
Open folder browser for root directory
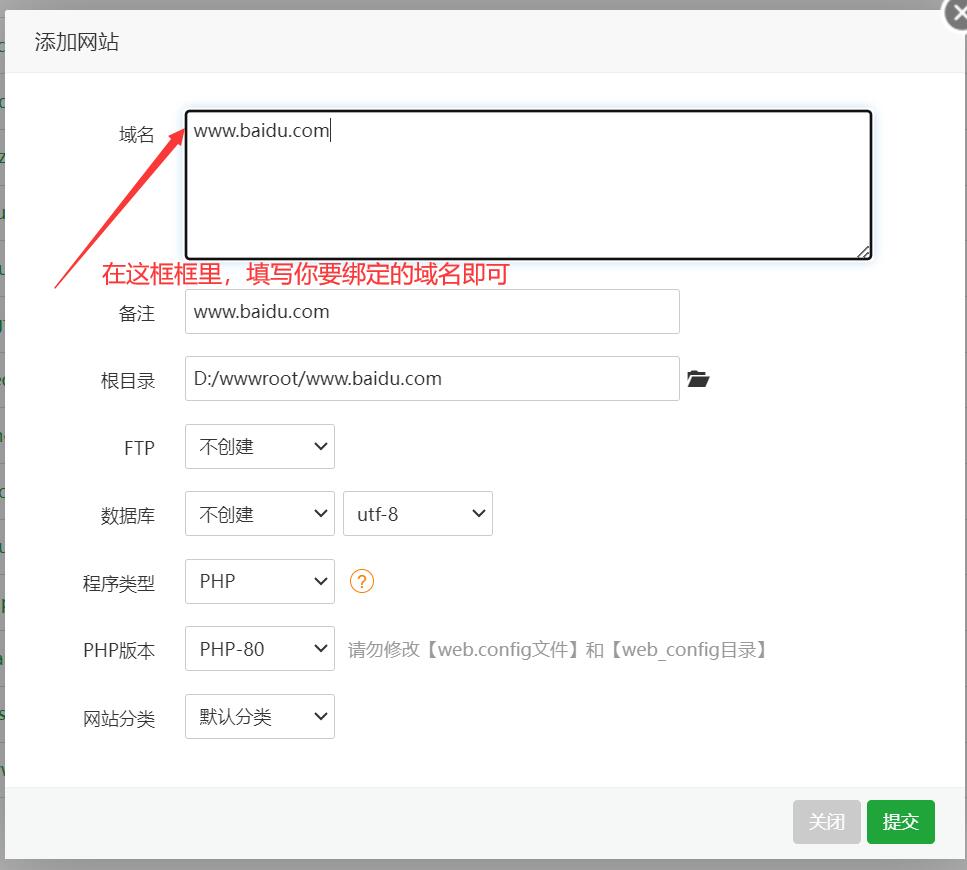pos(698,378)
